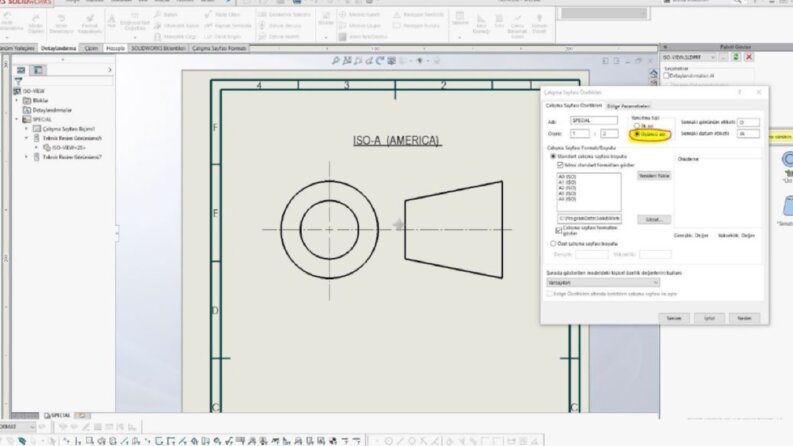The width and height of the screenshot is (793, 446).
Task: Click the second scale value field
Action: [x=609, y=133]
